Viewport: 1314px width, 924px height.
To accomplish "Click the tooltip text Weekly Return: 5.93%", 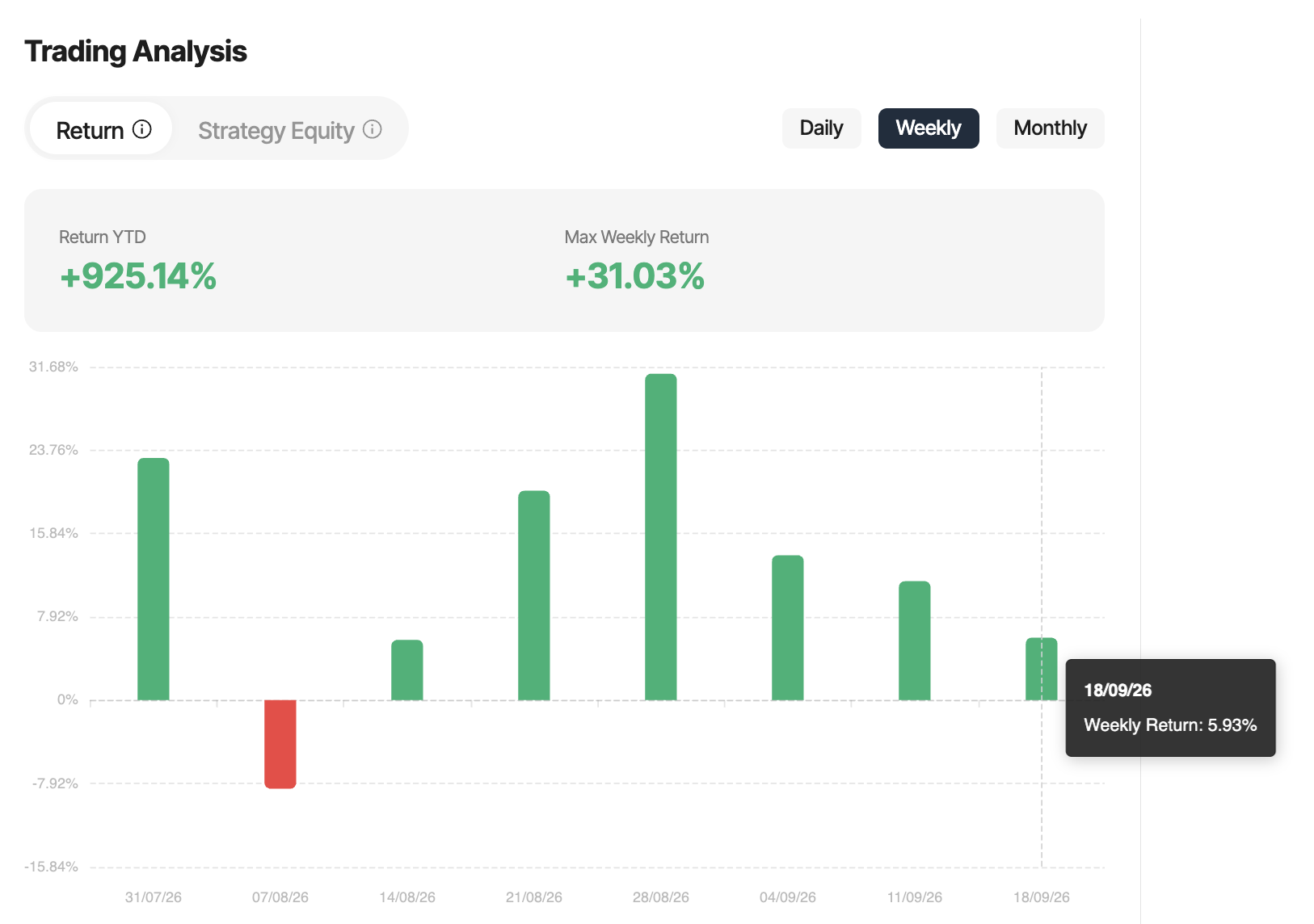I will coord(1170,724).
